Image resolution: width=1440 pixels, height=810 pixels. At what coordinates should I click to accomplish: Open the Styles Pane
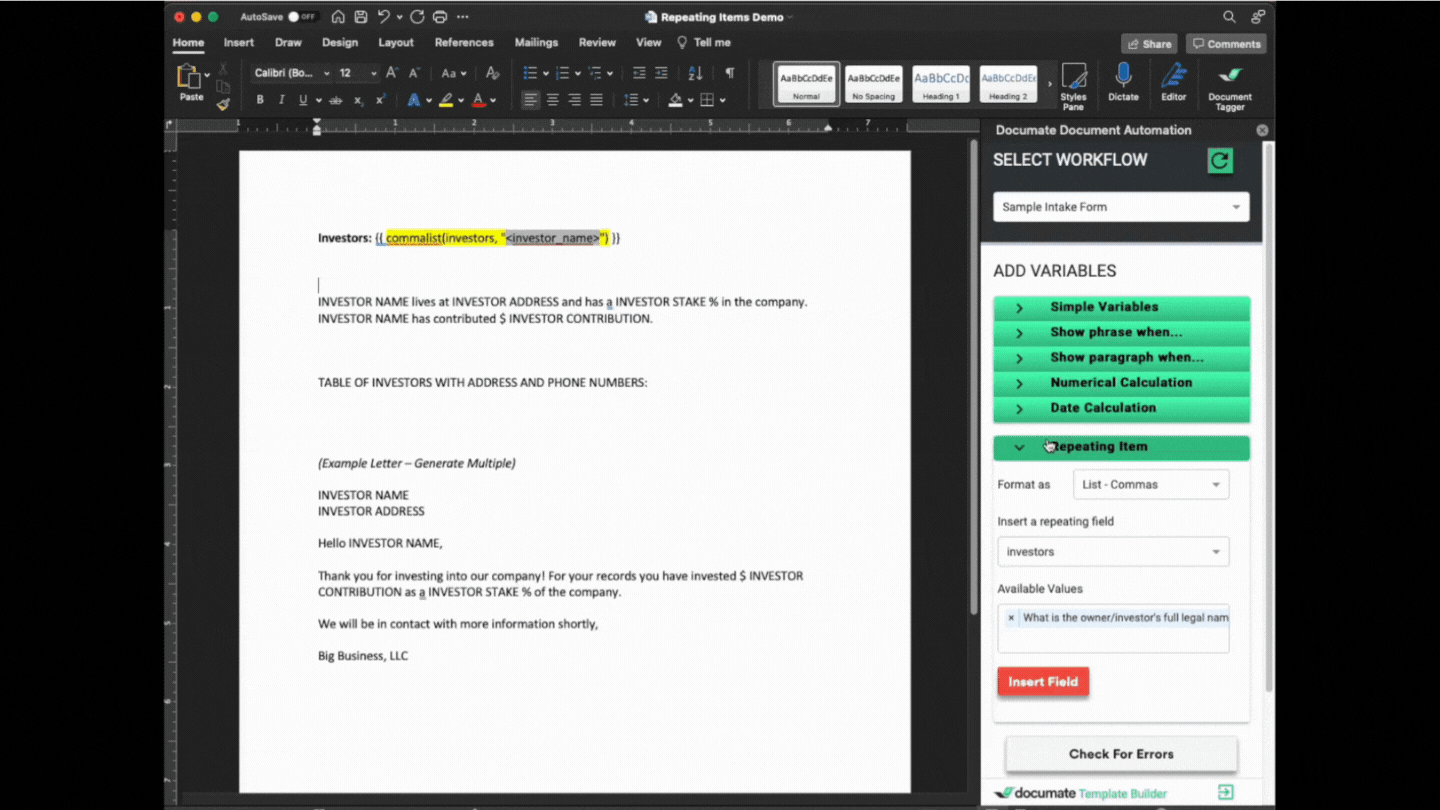click(1073, 86)
